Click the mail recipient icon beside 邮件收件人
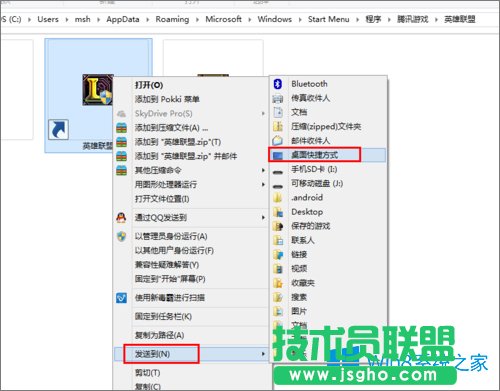Screen dimensions: 500x391 point(278,141)
